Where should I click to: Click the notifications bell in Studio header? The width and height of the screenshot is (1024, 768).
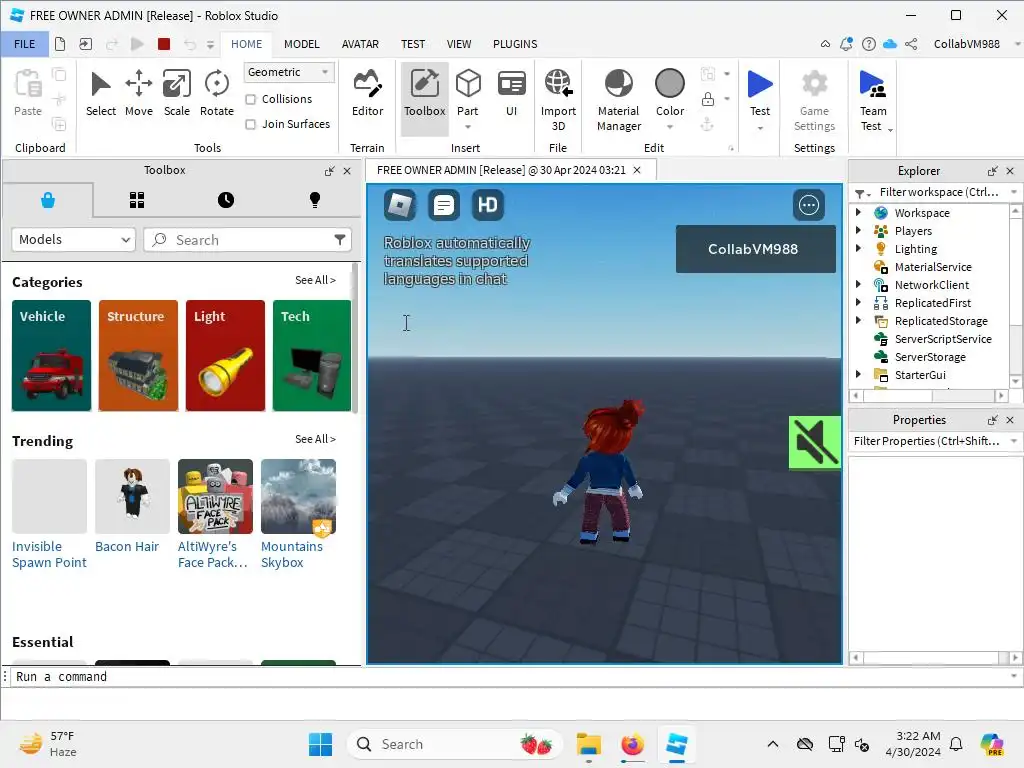point(846,44)
